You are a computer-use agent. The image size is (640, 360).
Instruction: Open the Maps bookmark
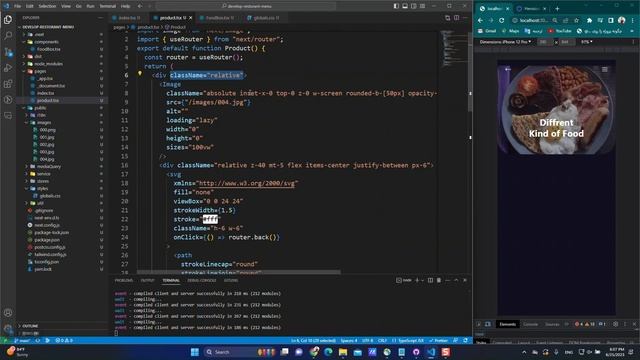(x=510, y=31)
